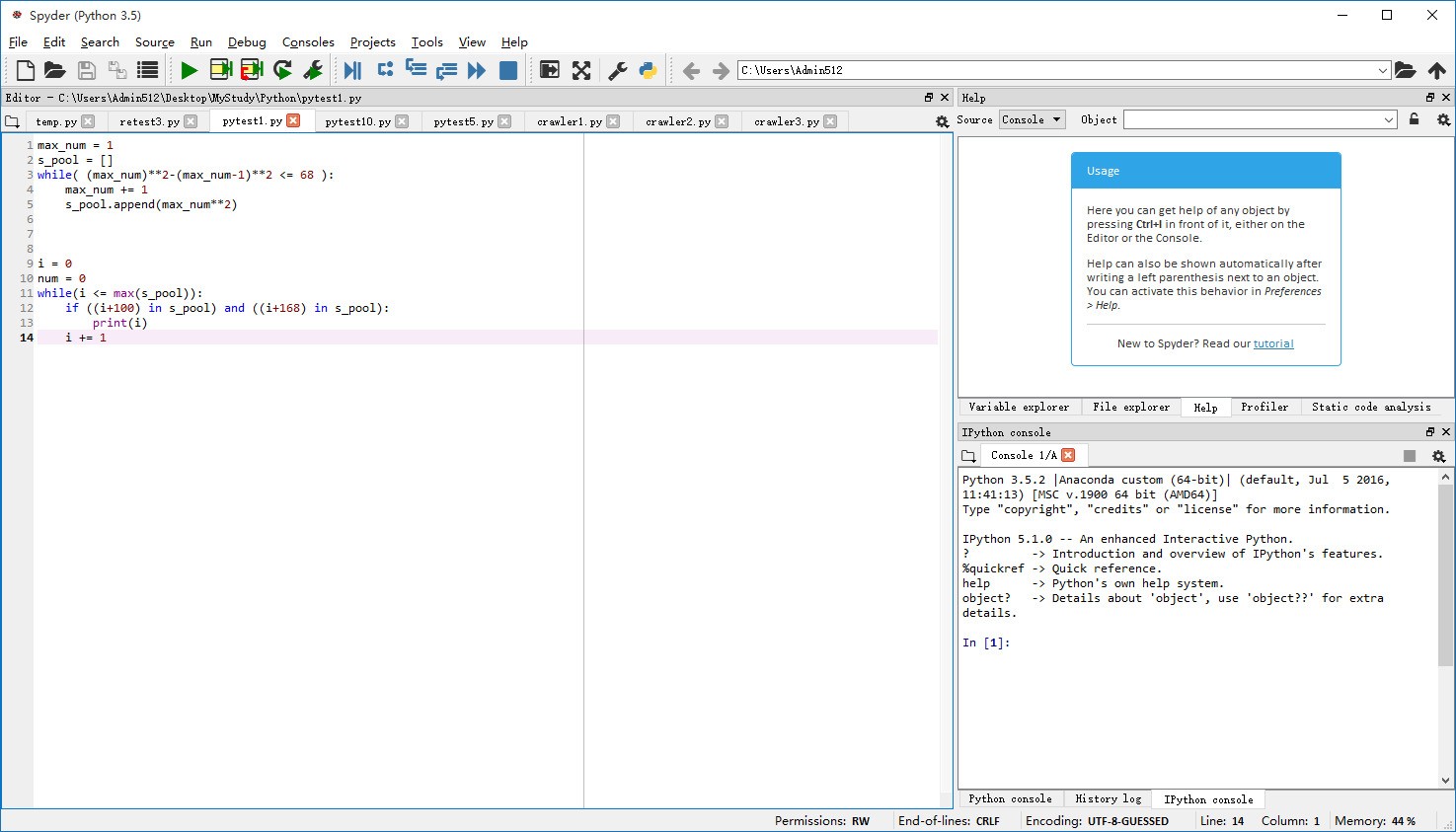Switch to the crawler1.py editor tab
Viewport: 1456px width, 832px height.
point(569,121)
